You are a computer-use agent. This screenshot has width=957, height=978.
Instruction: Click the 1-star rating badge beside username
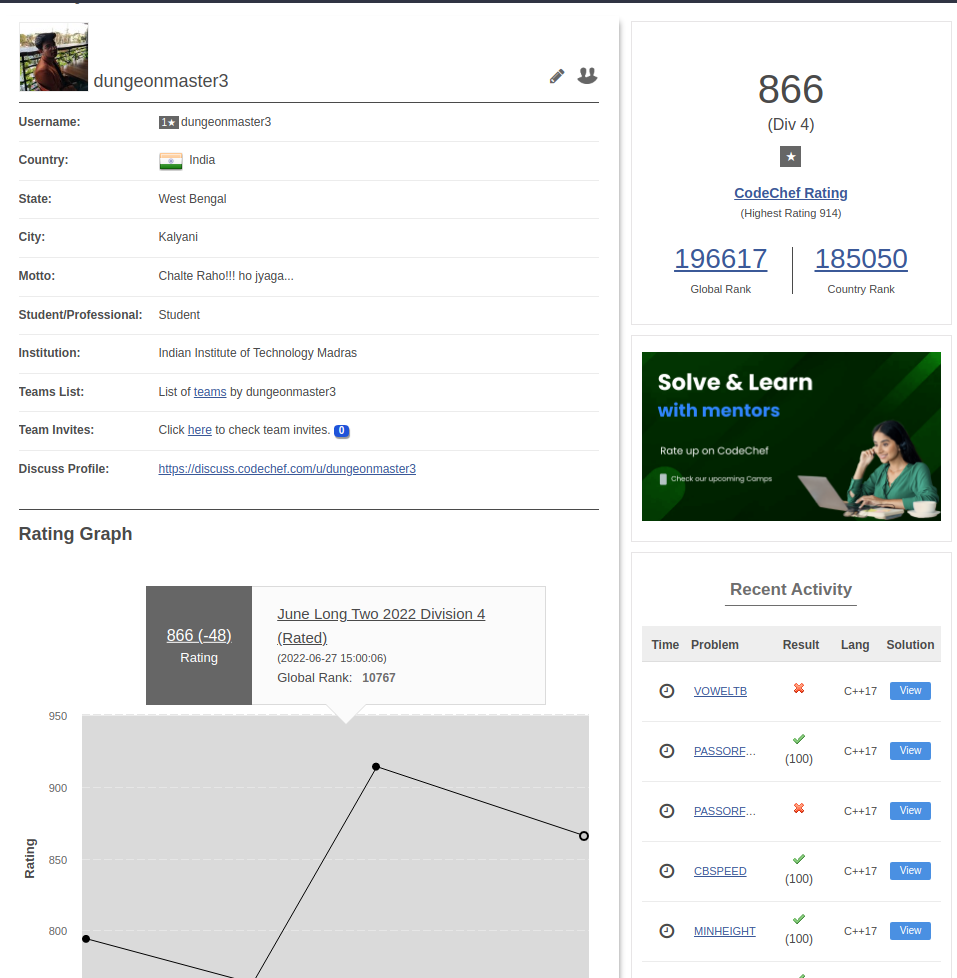tap(168, 122)
